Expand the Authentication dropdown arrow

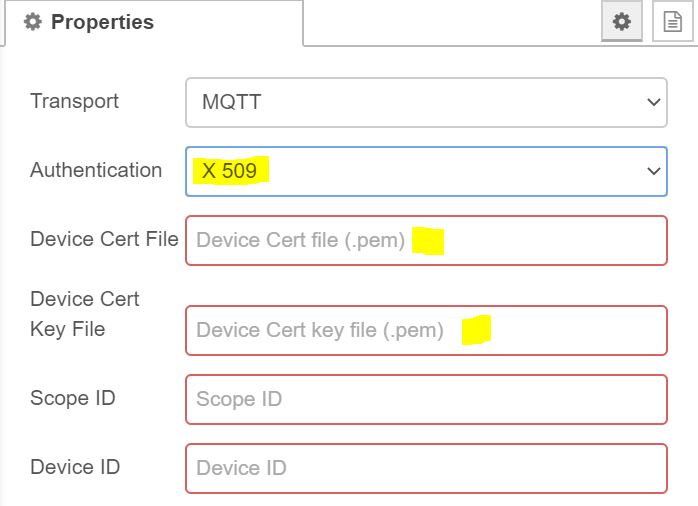pos(653,171)
